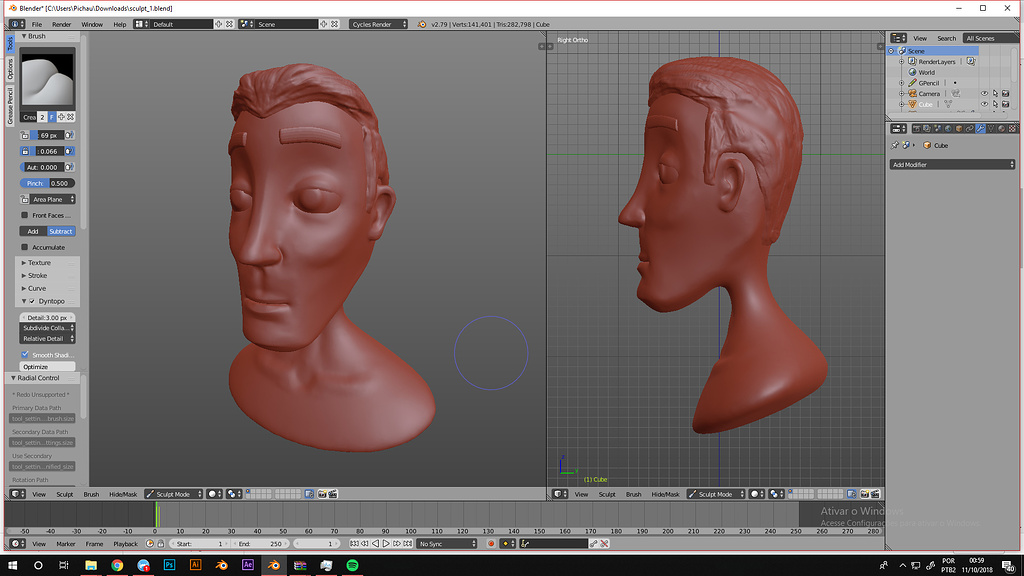Open the Modifiers wrench tab in Properties
The image size is (1024, 576).
click(980, 129)
